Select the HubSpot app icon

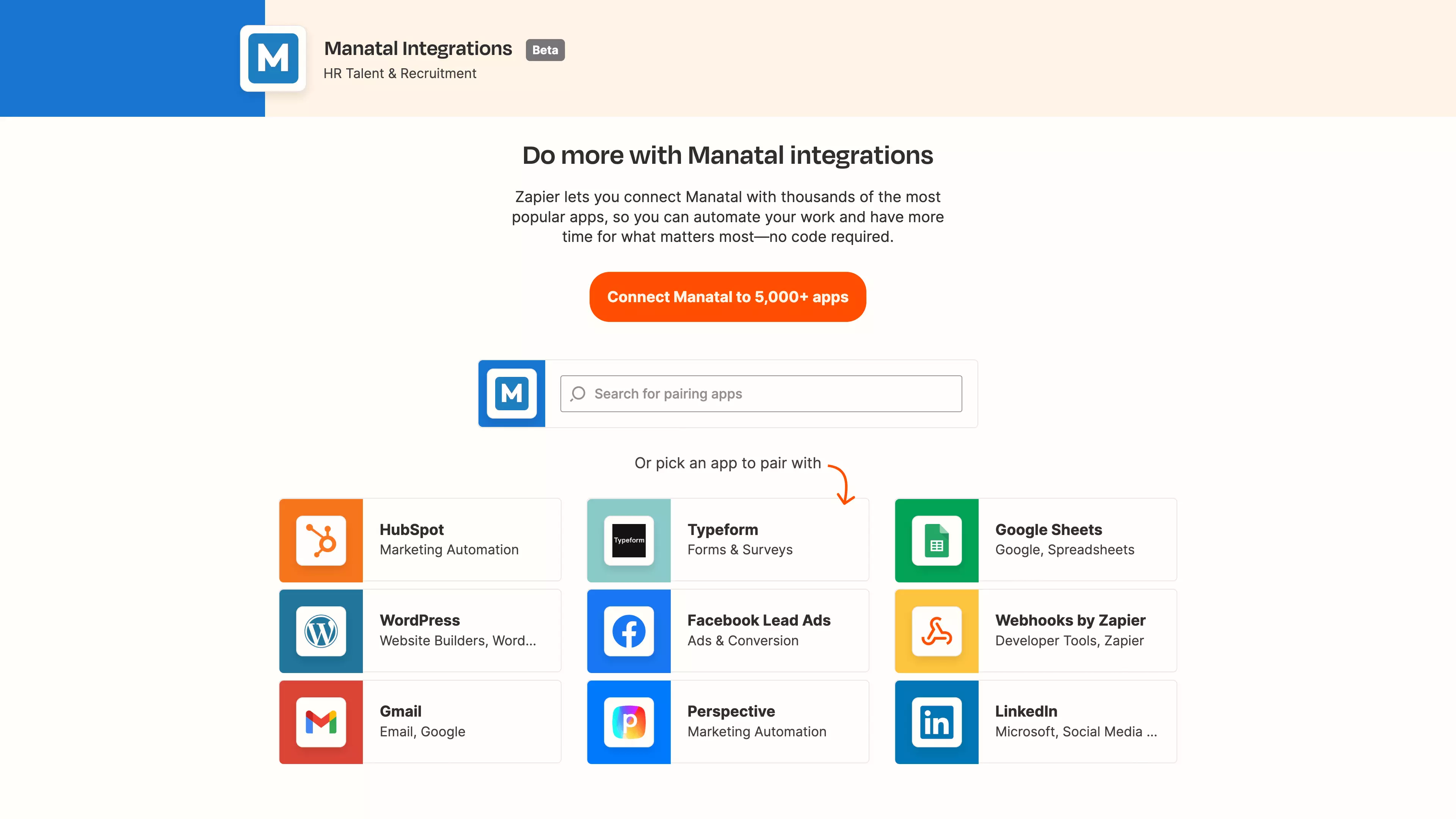tap(320, 540)
